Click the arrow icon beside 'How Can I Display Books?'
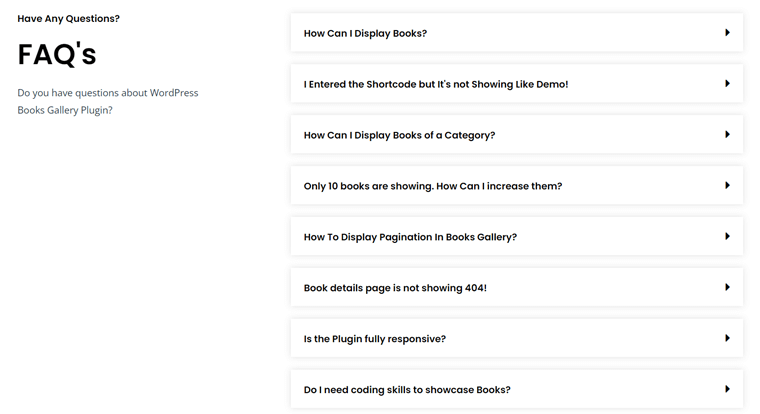Viewport: 760px width, 414px height. coord(727,33)
